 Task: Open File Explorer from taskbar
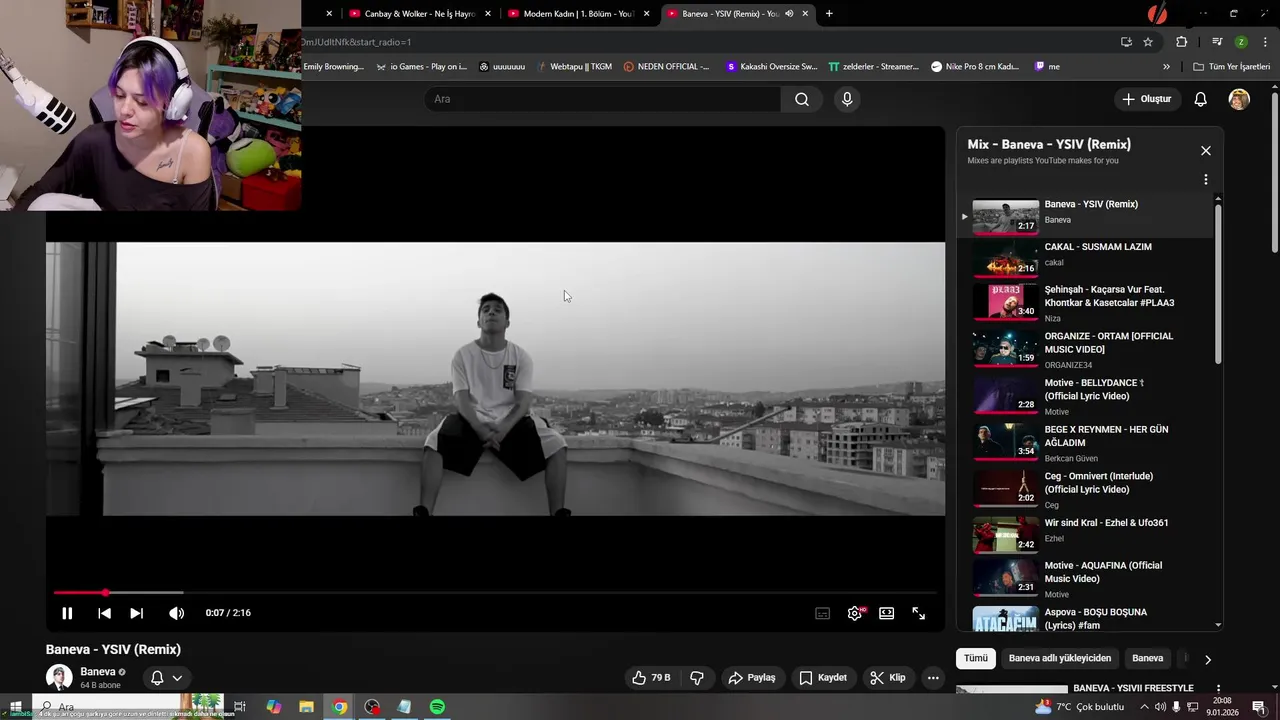click(x=306, y=707)
